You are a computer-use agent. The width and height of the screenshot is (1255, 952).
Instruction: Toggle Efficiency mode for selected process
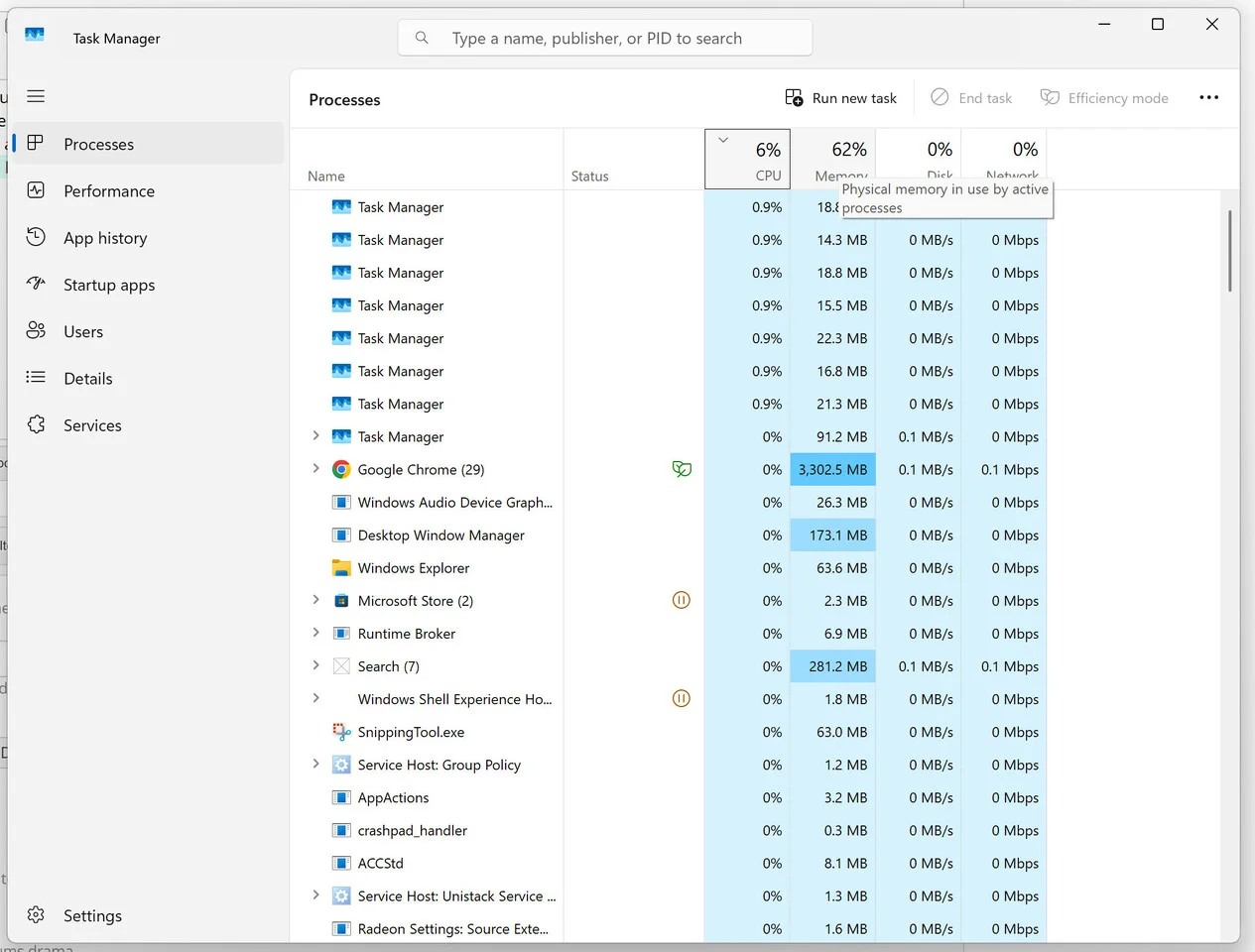[1104, 97]
